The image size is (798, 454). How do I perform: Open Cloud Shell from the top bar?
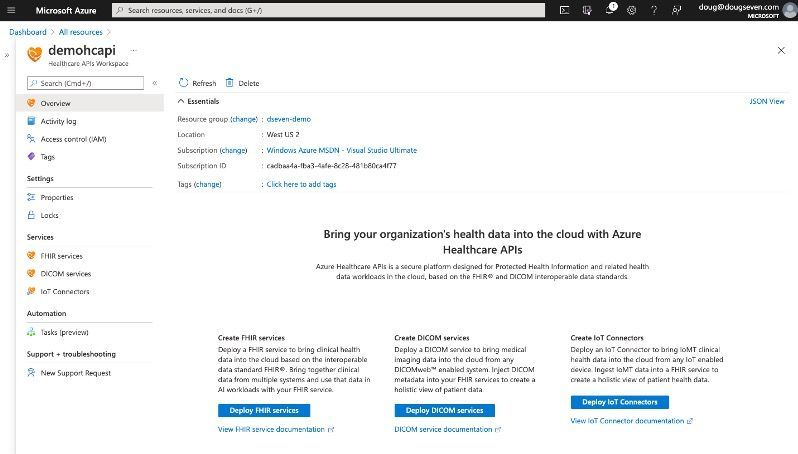coord(564,10)
